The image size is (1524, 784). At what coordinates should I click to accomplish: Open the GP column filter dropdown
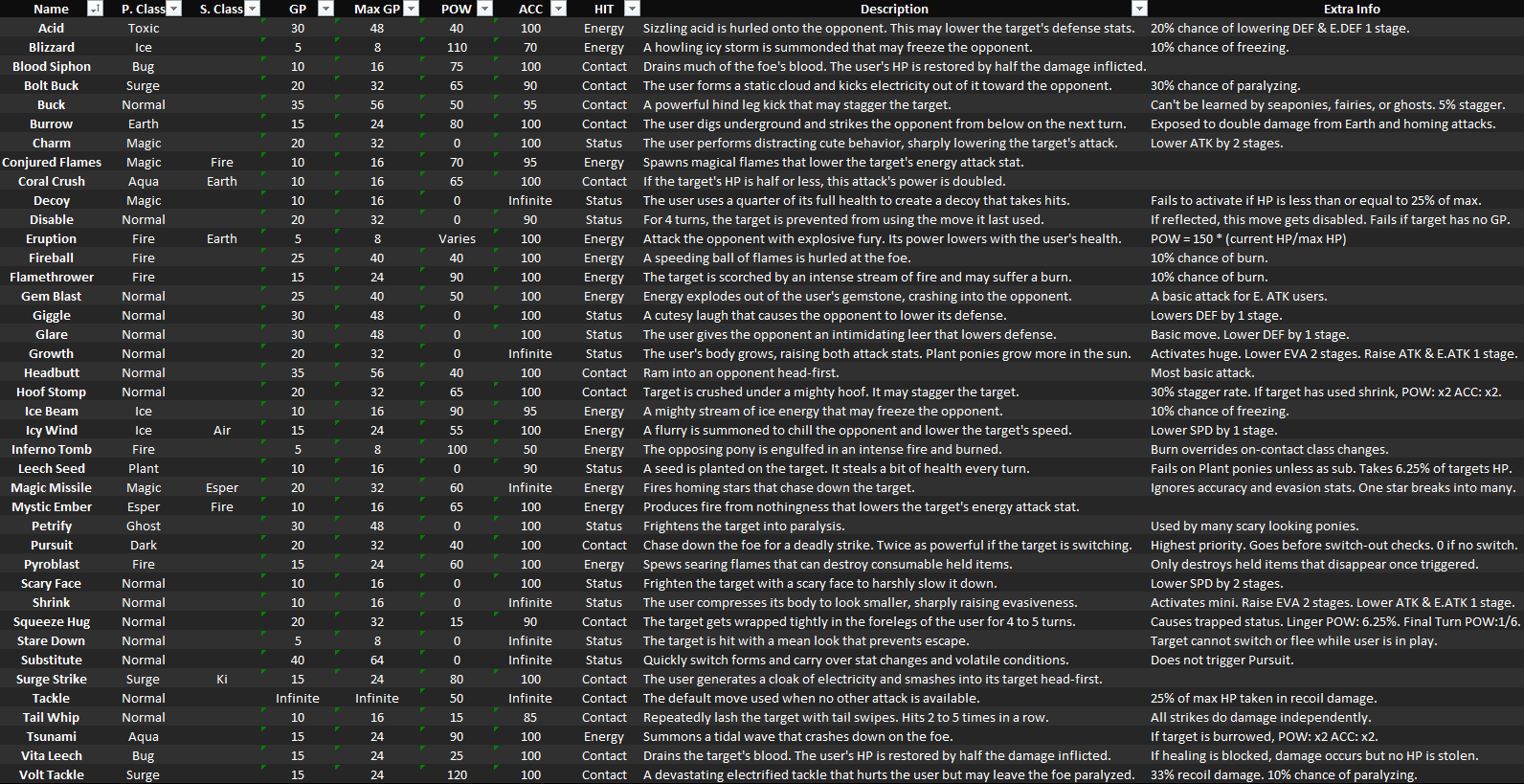[325, 9]
